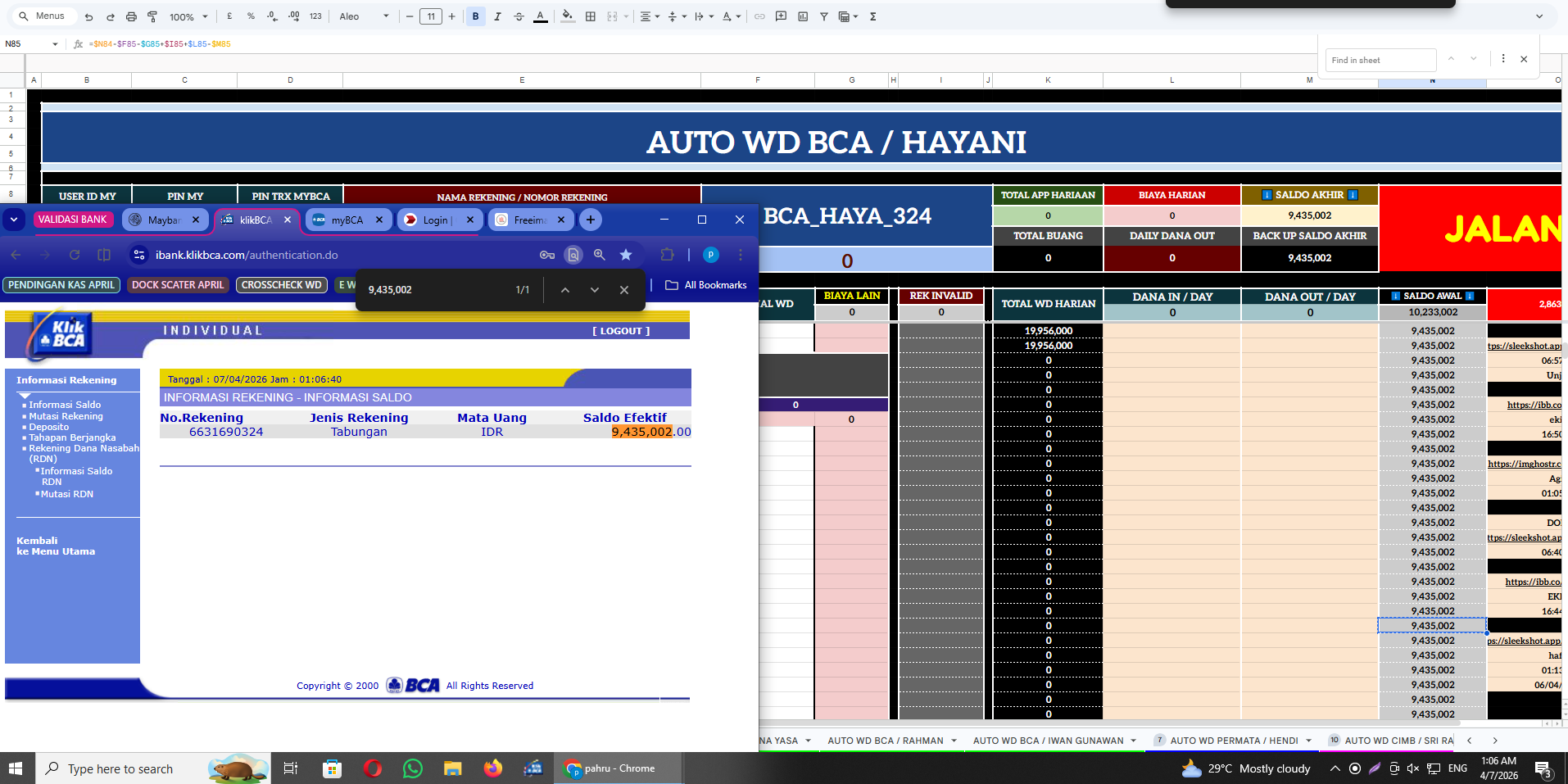Create a filter with the funnel icon
Viewport: 1568px width, 784px height.
[x=824, y=16]
